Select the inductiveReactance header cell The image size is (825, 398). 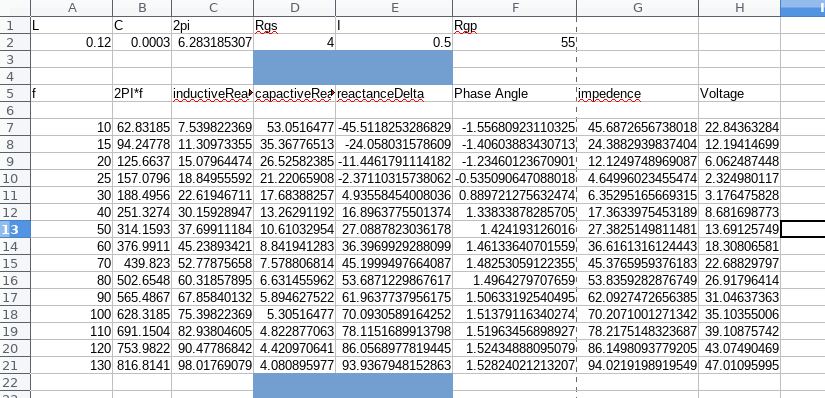coord(213,93)
